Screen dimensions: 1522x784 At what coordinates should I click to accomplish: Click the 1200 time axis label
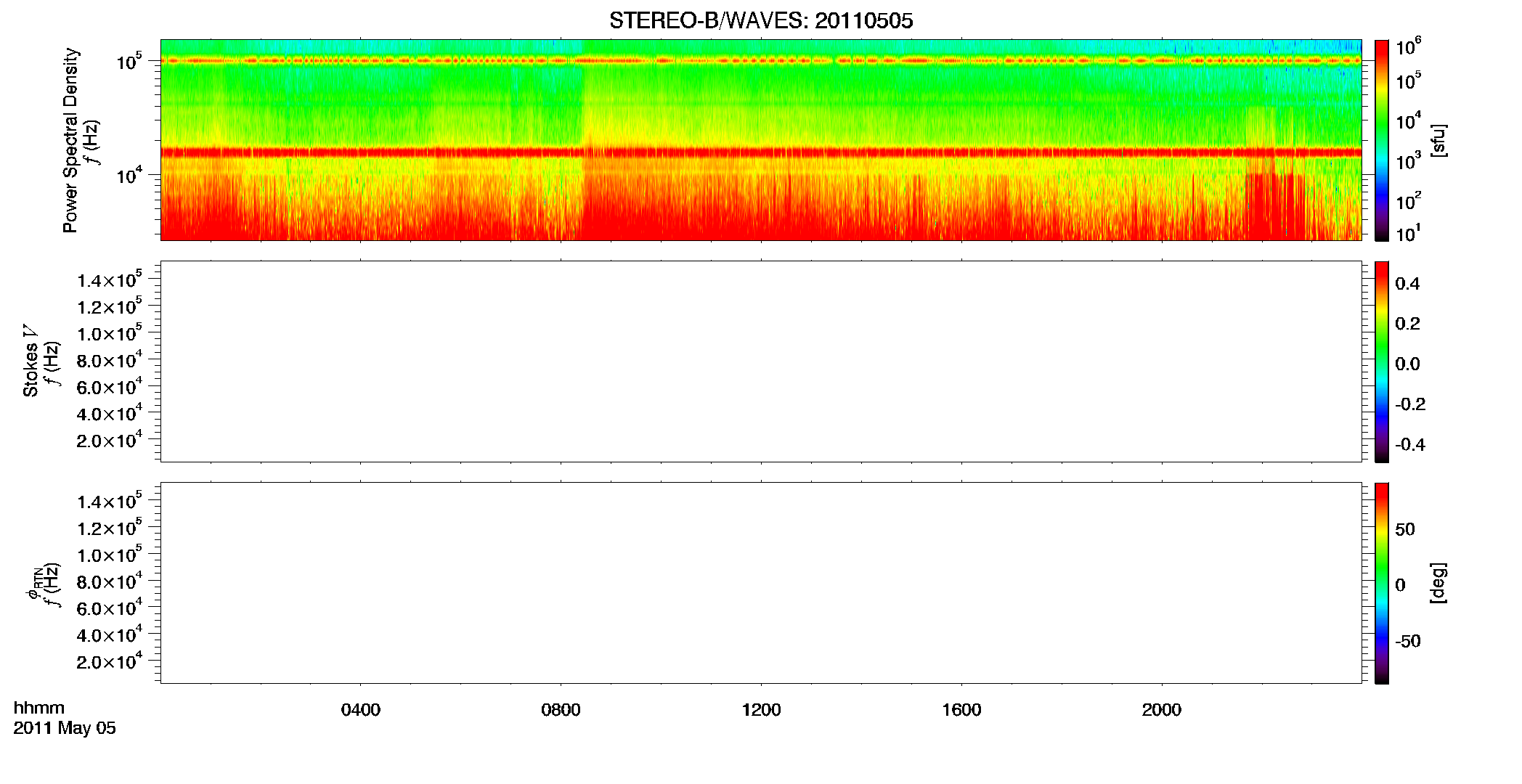[x=761, y=710]
